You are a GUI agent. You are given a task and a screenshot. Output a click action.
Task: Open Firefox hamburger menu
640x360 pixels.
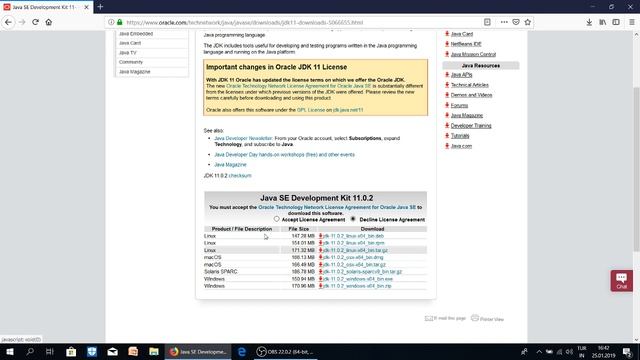[631, 22]
